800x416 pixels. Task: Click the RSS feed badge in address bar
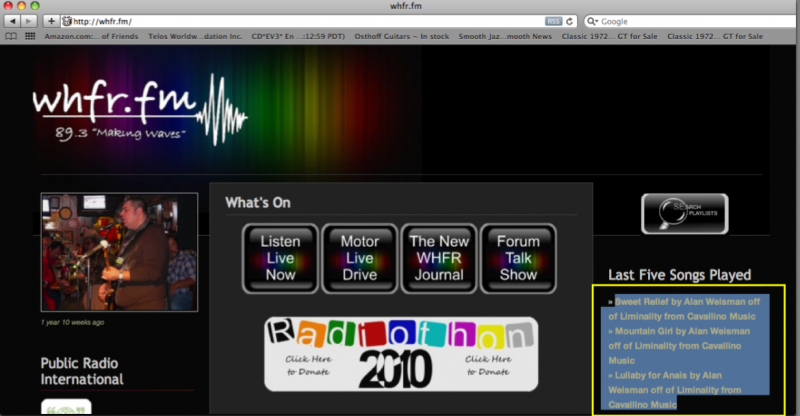pyautogui.click(x=552, y=21)
